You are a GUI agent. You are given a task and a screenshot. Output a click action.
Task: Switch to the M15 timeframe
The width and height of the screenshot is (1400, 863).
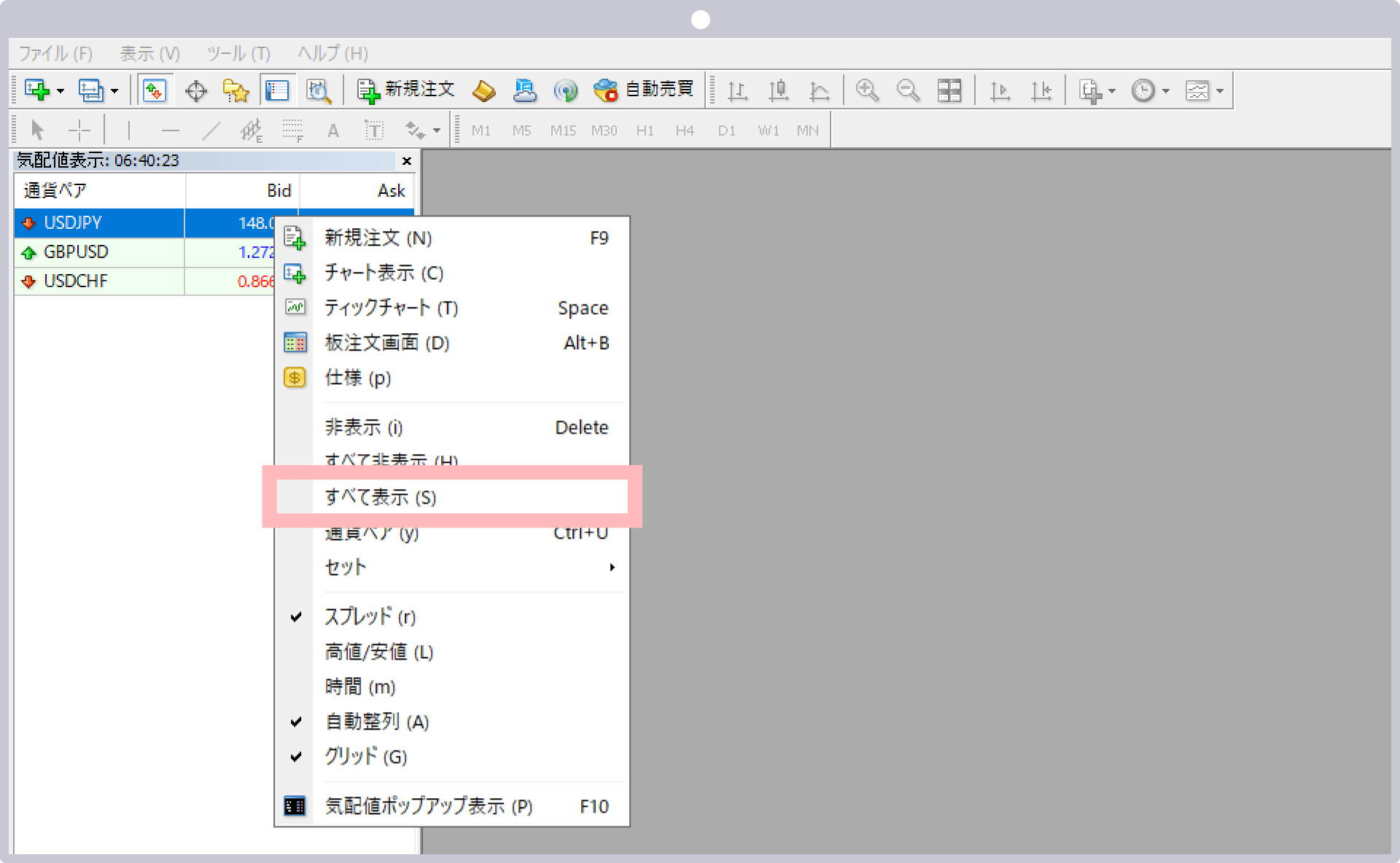(563, 130)
